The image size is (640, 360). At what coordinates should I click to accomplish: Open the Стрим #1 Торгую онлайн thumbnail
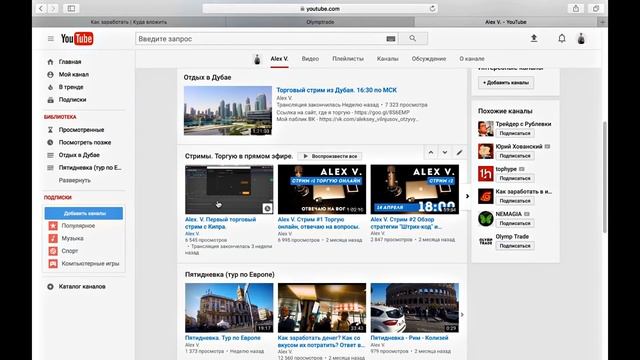click(322, 189)
